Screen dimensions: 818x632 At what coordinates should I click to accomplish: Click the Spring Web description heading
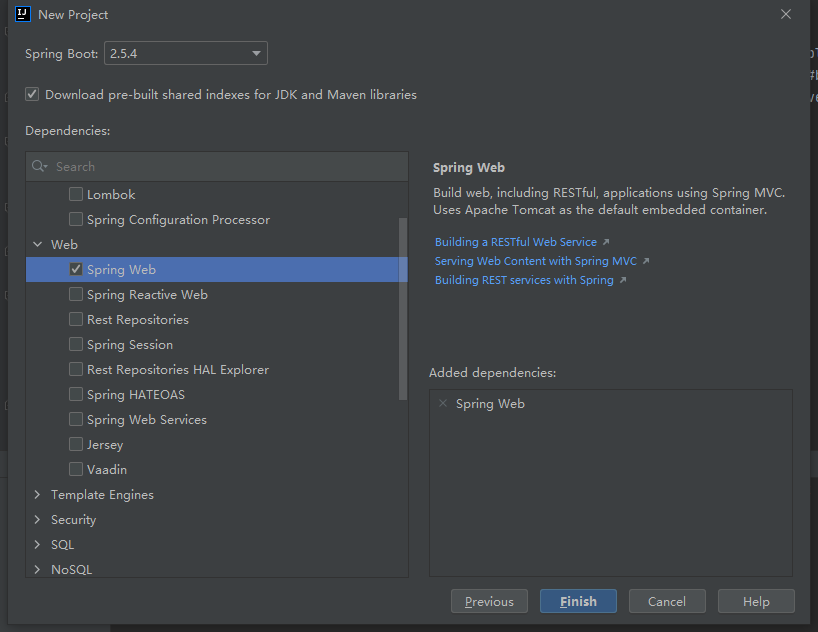[469, 168]
